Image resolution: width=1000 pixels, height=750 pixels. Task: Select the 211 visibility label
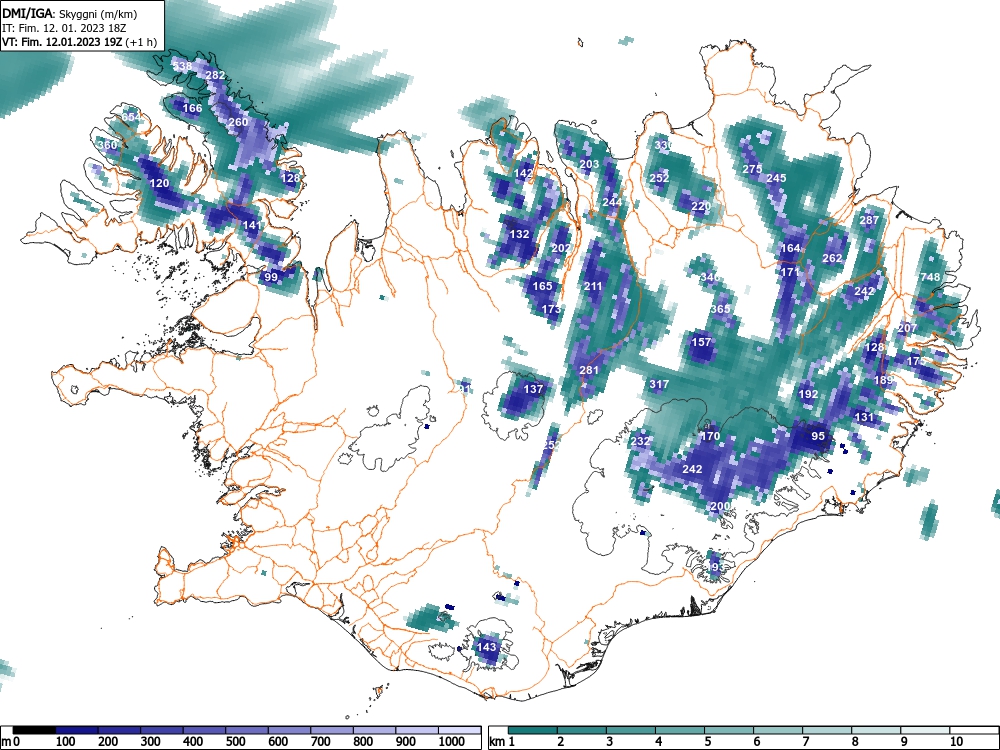coord(593,286)
